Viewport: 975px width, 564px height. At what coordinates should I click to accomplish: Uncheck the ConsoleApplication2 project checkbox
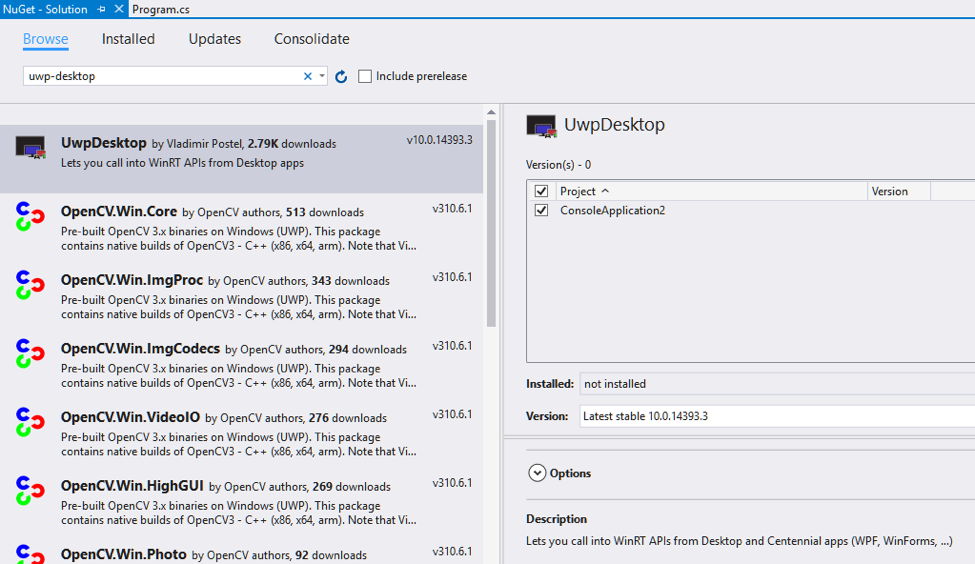click(x=542, y=210)
